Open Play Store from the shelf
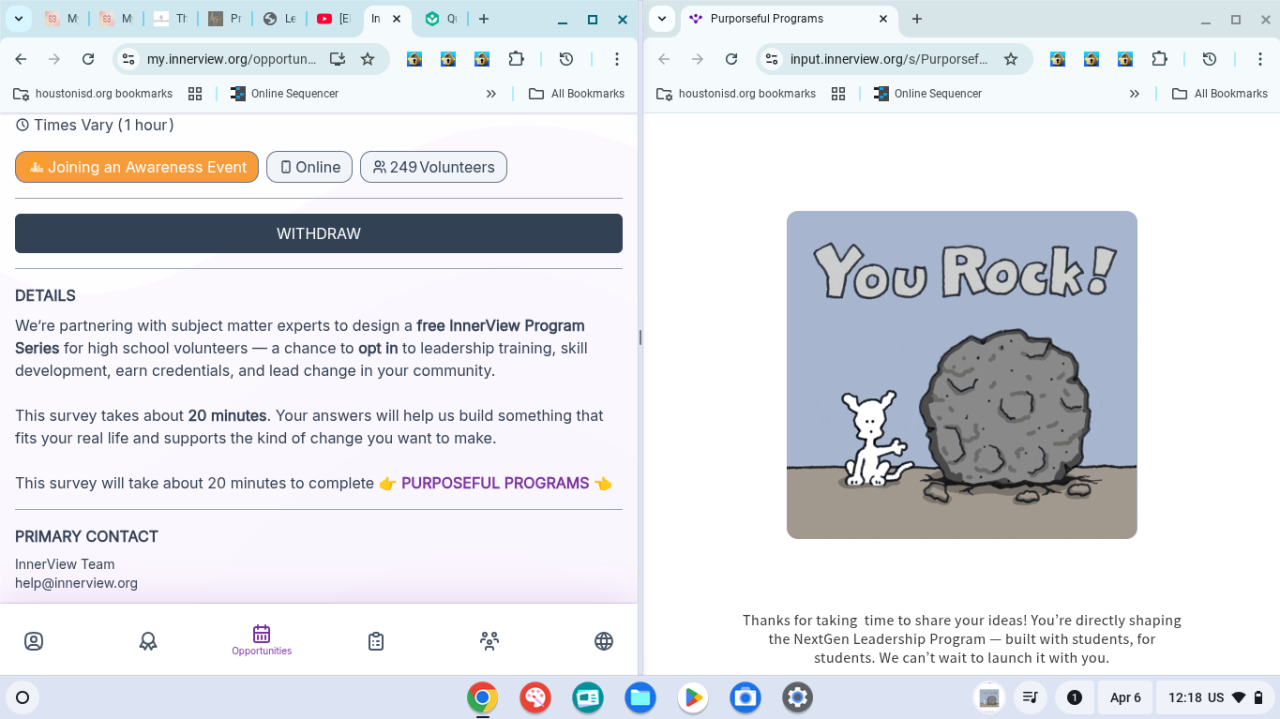This screenshot has height=719, width=1280. (692, 697)
